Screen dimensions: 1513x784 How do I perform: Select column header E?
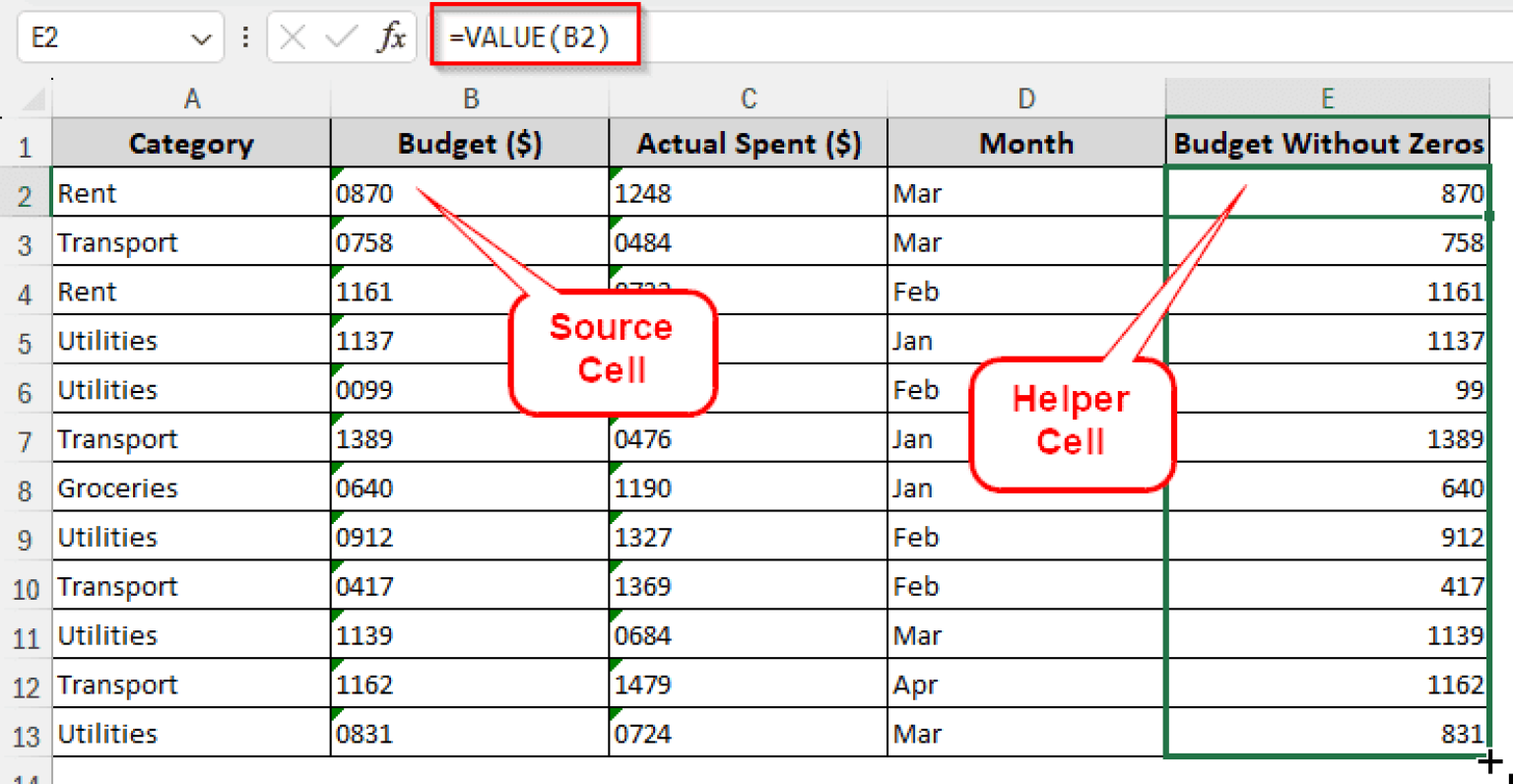(1327, 98)
